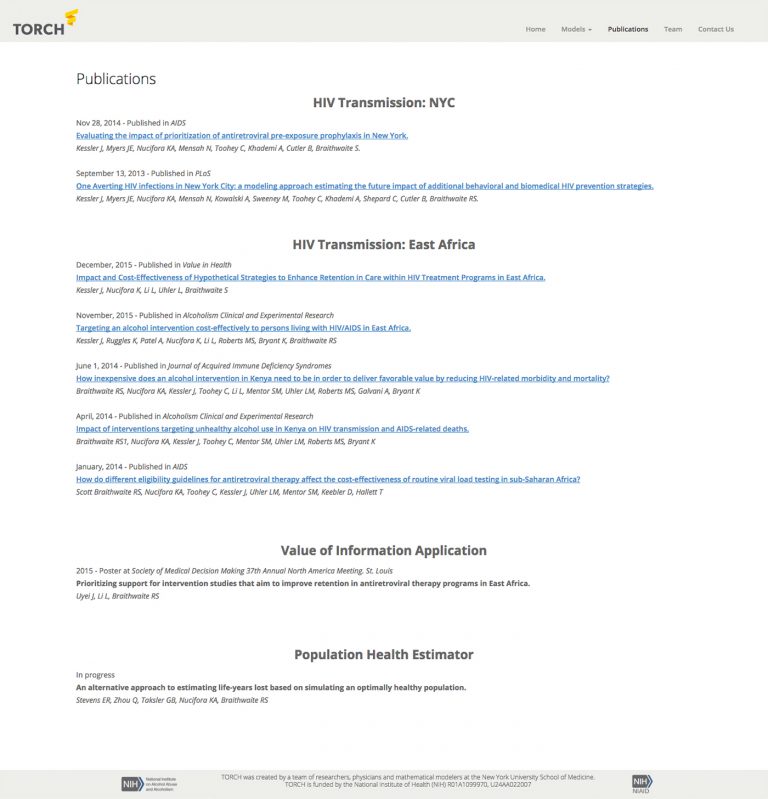Open the Team page

[x=673, y=29]
